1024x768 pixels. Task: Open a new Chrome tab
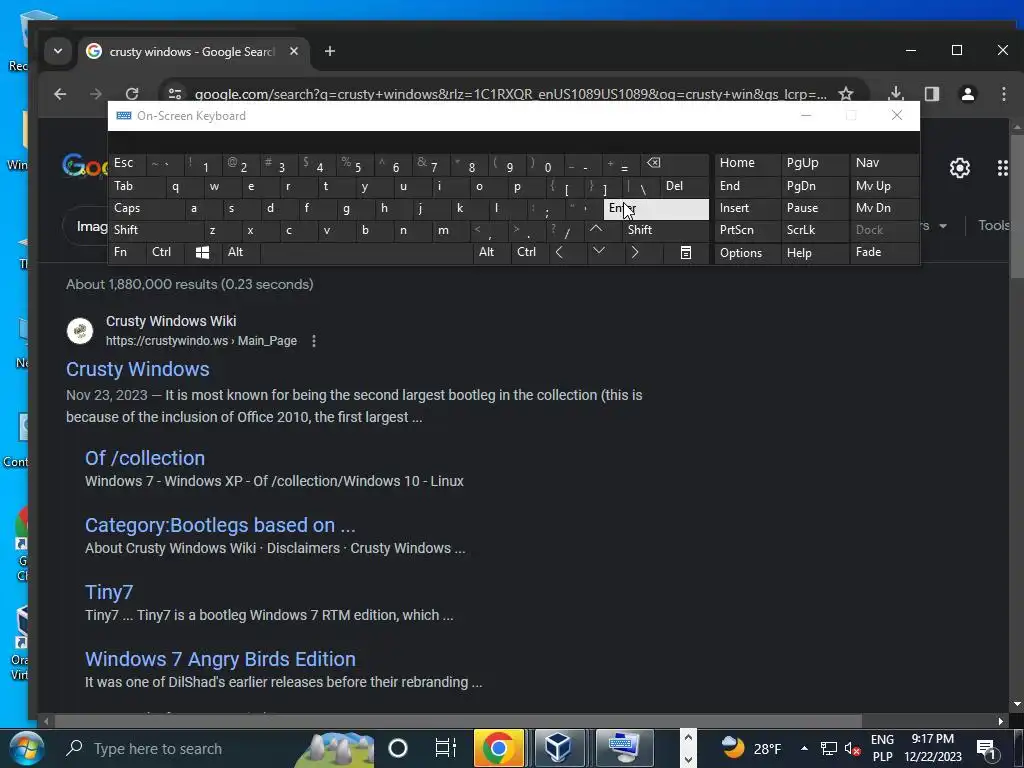pos(330,51)
